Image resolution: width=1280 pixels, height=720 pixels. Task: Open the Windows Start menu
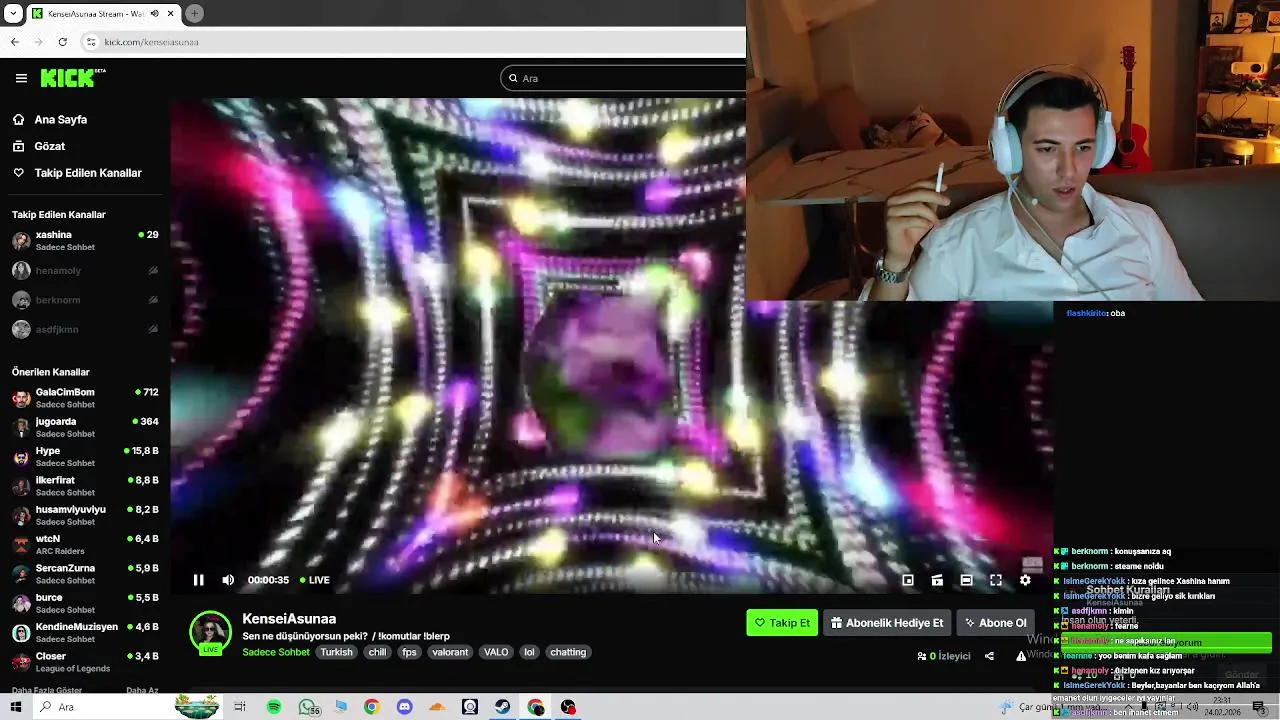[16, 707]
